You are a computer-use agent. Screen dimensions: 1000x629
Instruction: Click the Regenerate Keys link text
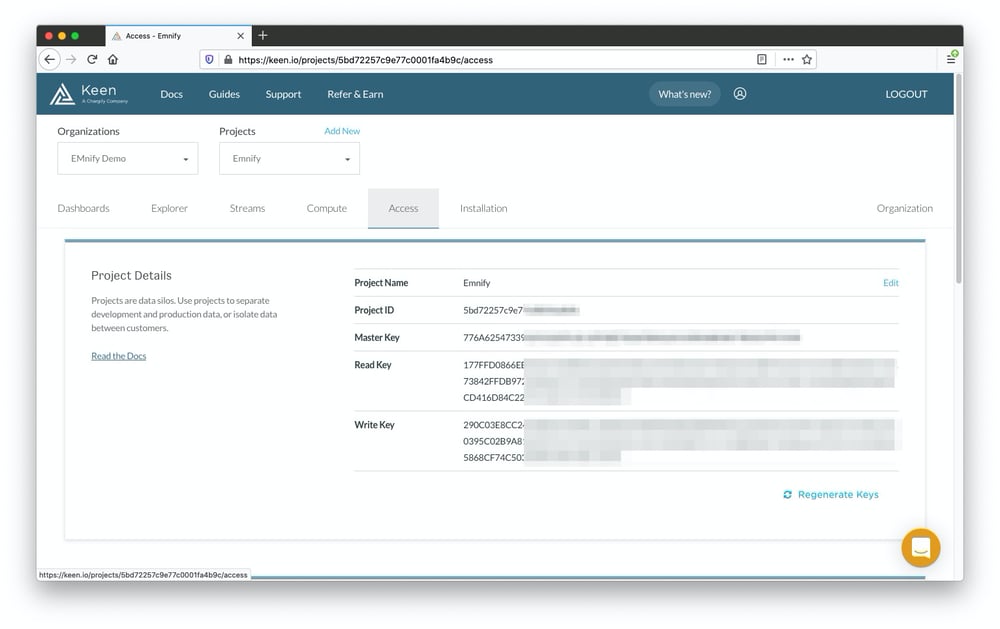(x=838, y=494)
